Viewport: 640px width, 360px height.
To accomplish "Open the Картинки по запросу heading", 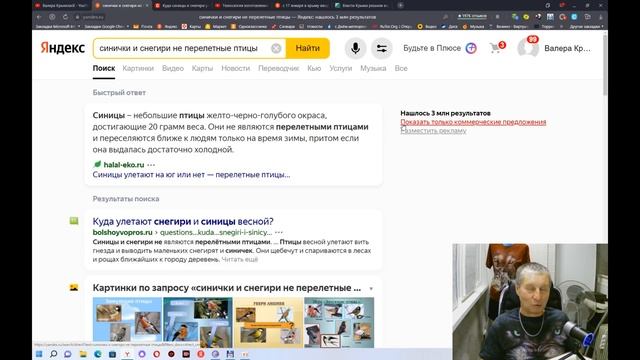I will pyautogui.click(x=227, y=288).
